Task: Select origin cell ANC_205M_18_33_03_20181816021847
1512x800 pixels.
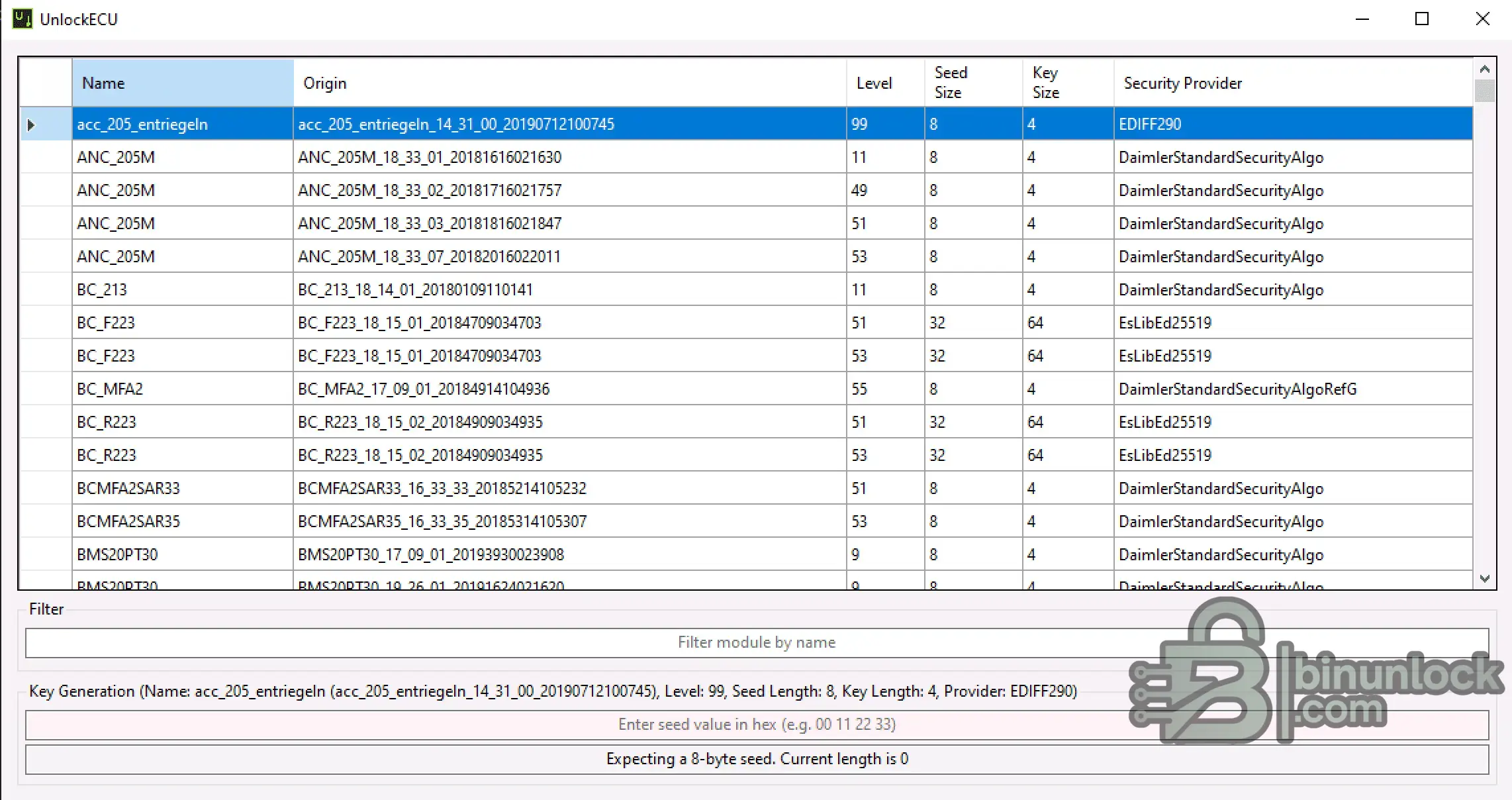Action: 570,223
